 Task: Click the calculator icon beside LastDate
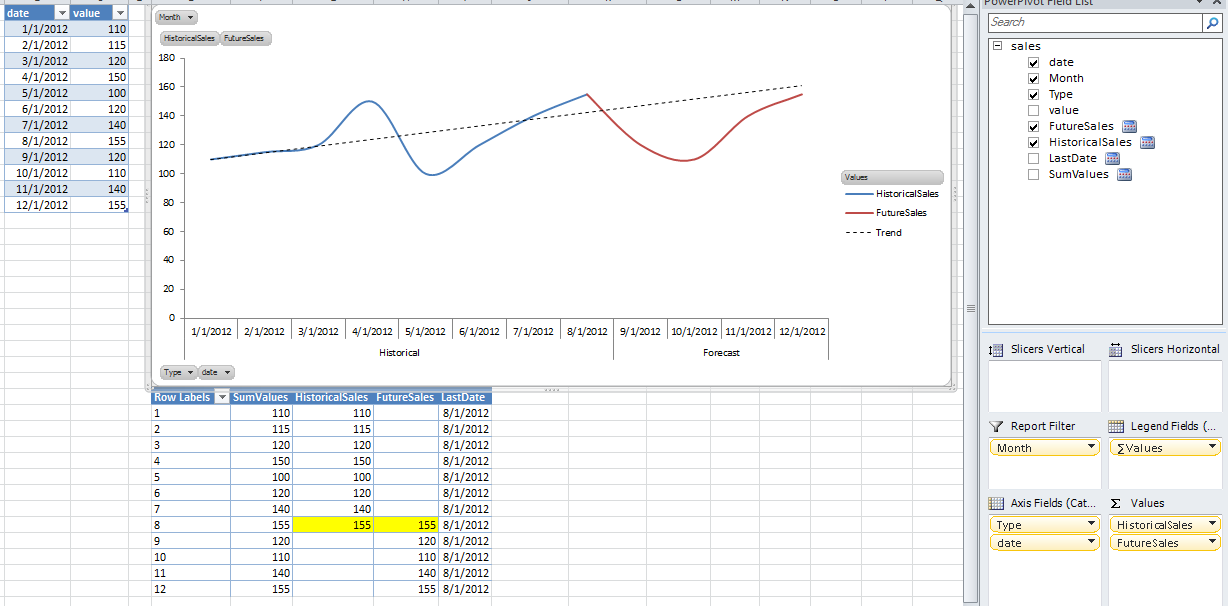1113,158
